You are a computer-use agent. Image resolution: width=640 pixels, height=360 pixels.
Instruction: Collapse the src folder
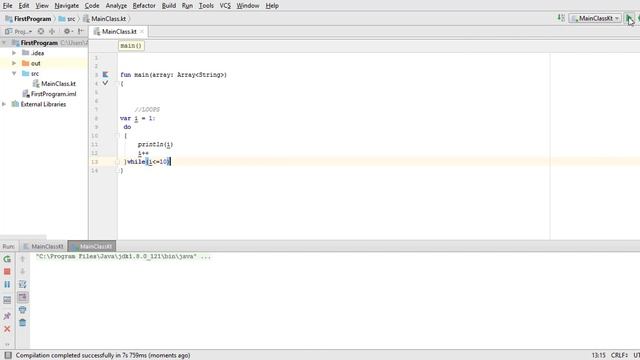click(x=14, y=73)
